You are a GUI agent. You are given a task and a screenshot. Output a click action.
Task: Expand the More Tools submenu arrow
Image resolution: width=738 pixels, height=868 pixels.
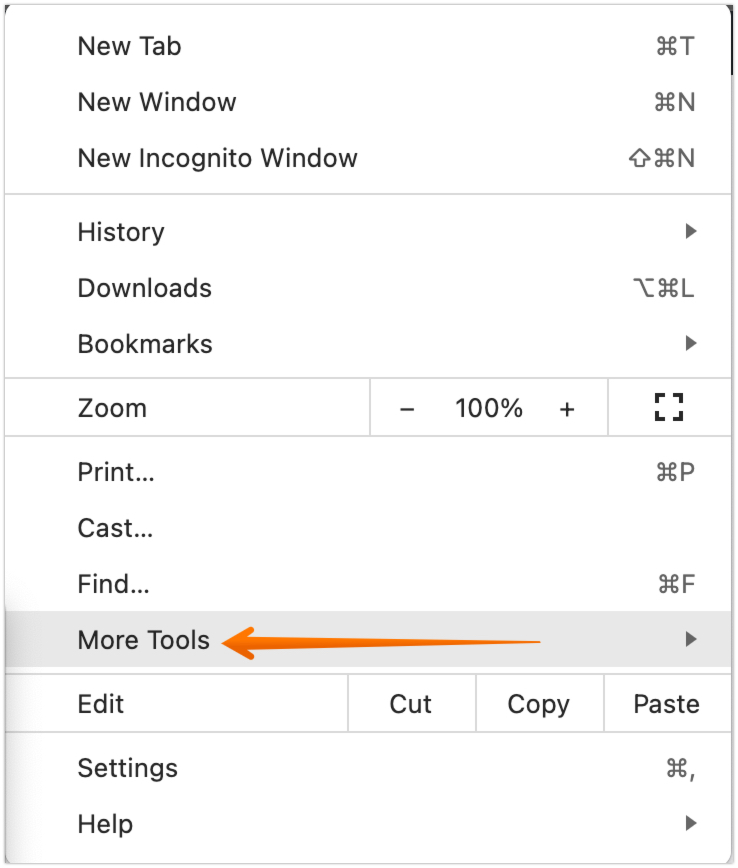click(690, 640)
